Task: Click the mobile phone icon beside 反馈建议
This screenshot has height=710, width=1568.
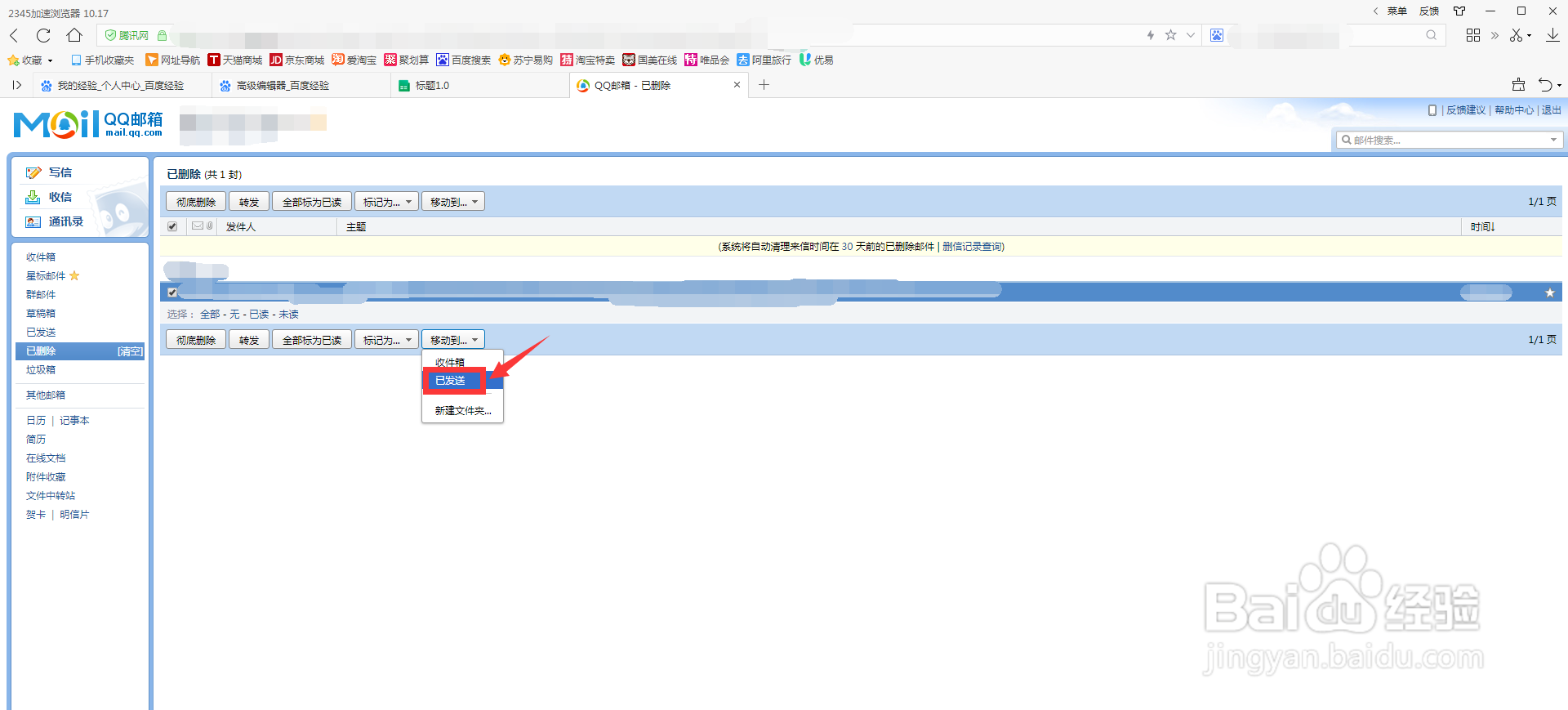Action: pos(1432,110)
